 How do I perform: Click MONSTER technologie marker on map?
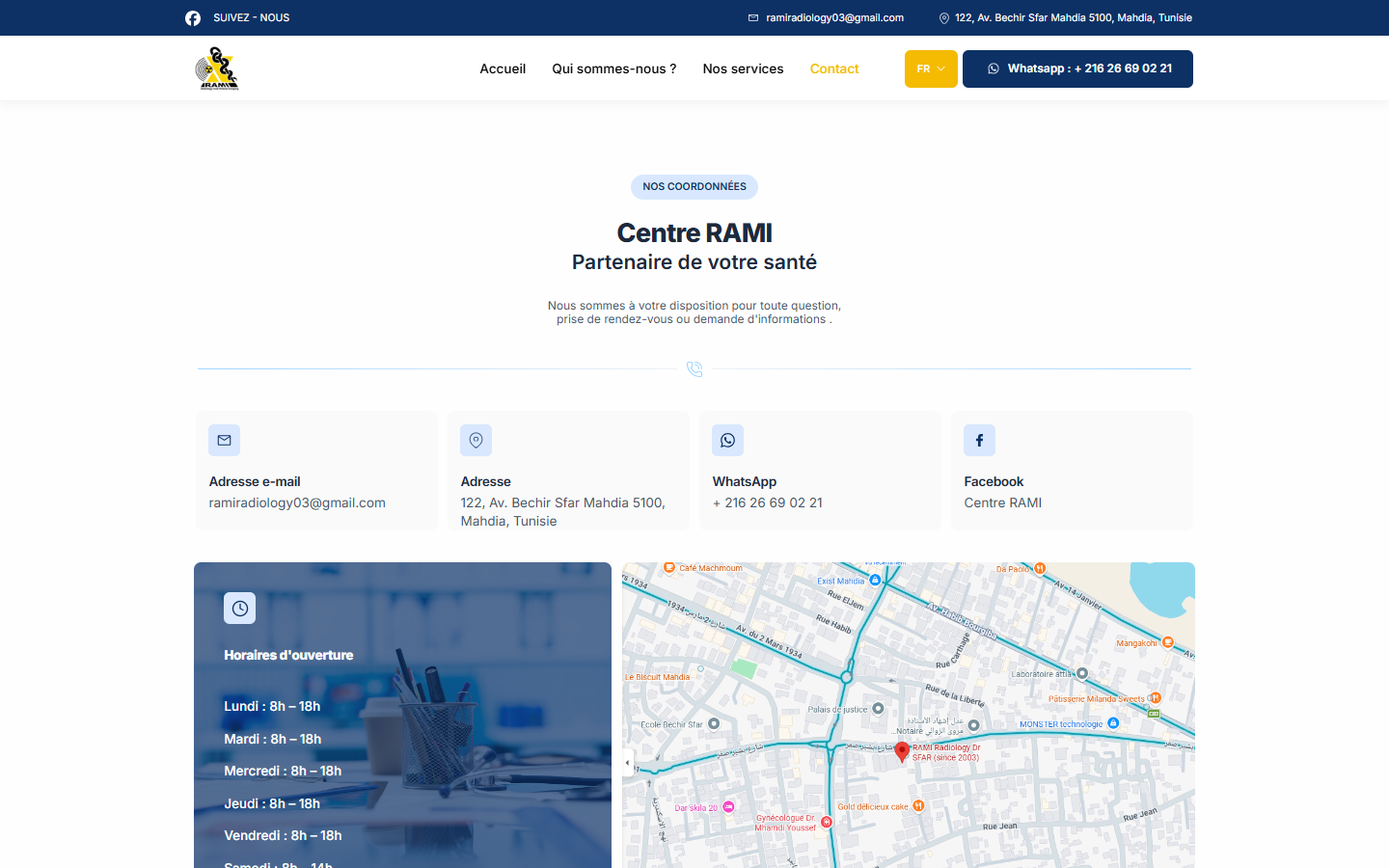point(1113,723)
